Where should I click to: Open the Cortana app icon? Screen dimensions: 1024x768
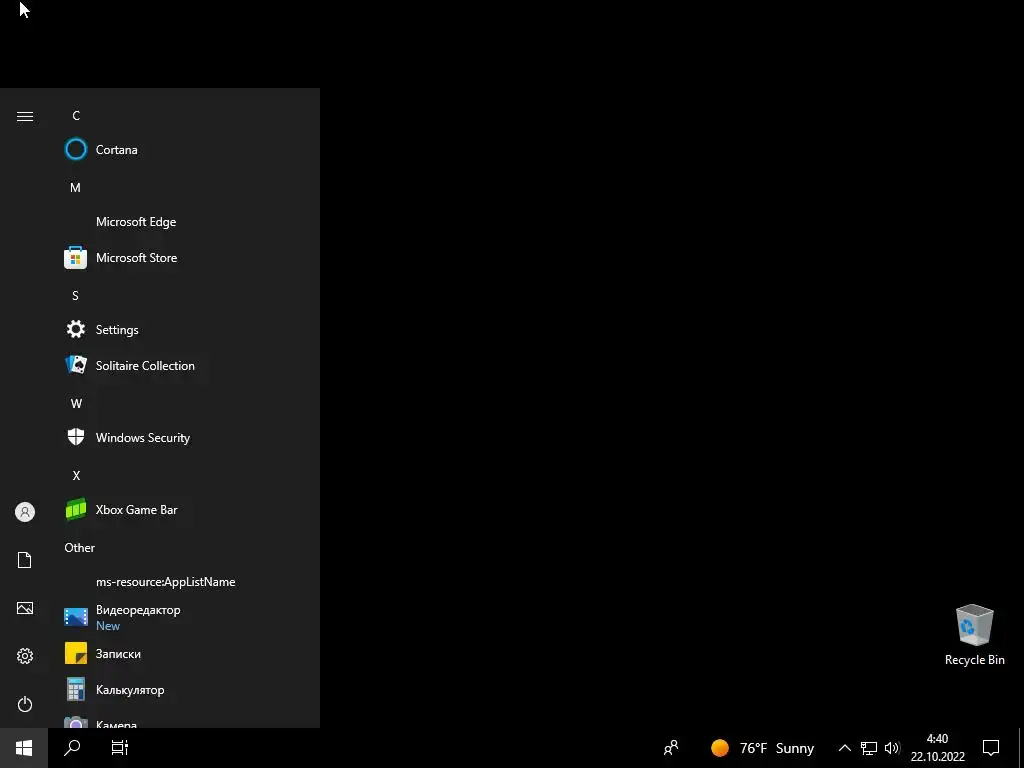pos(76,150)
